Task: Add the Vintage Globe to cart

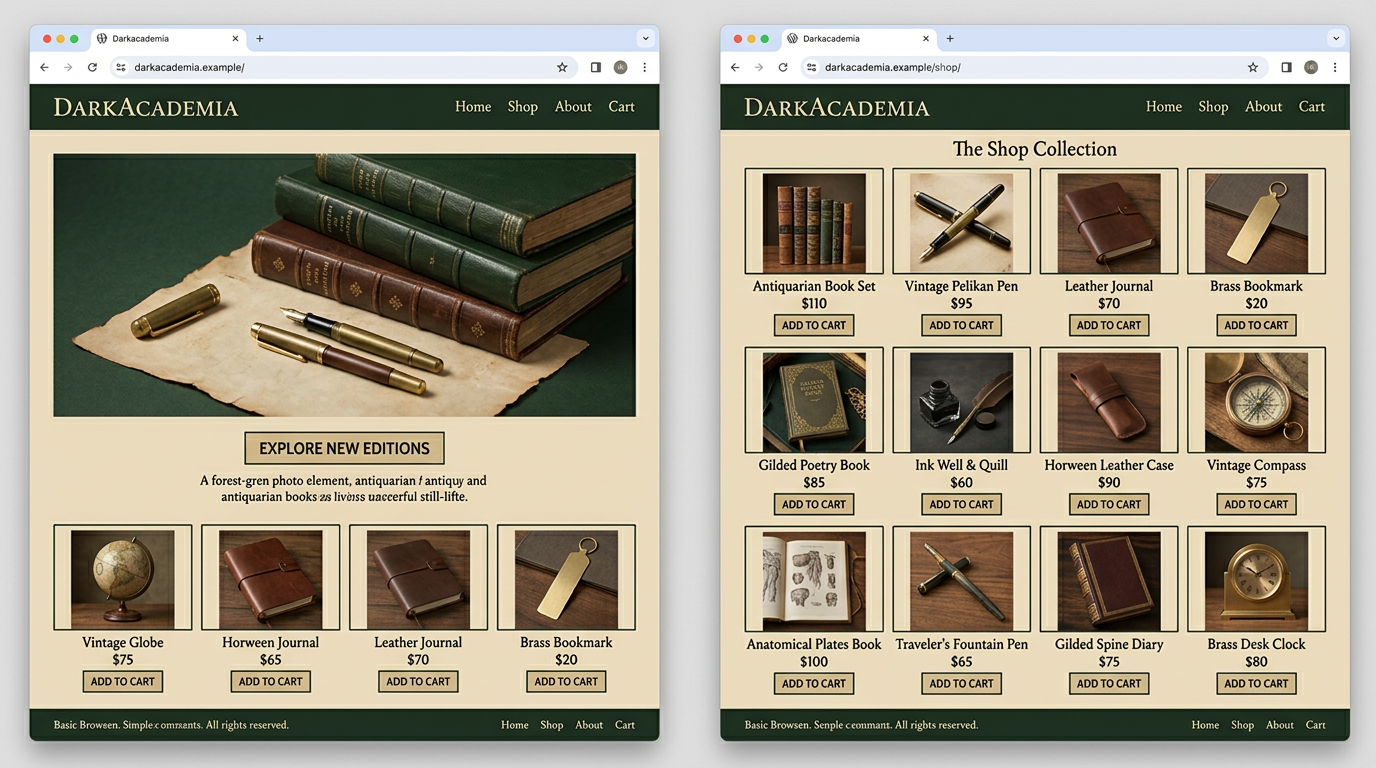Action: click(122, 682)
